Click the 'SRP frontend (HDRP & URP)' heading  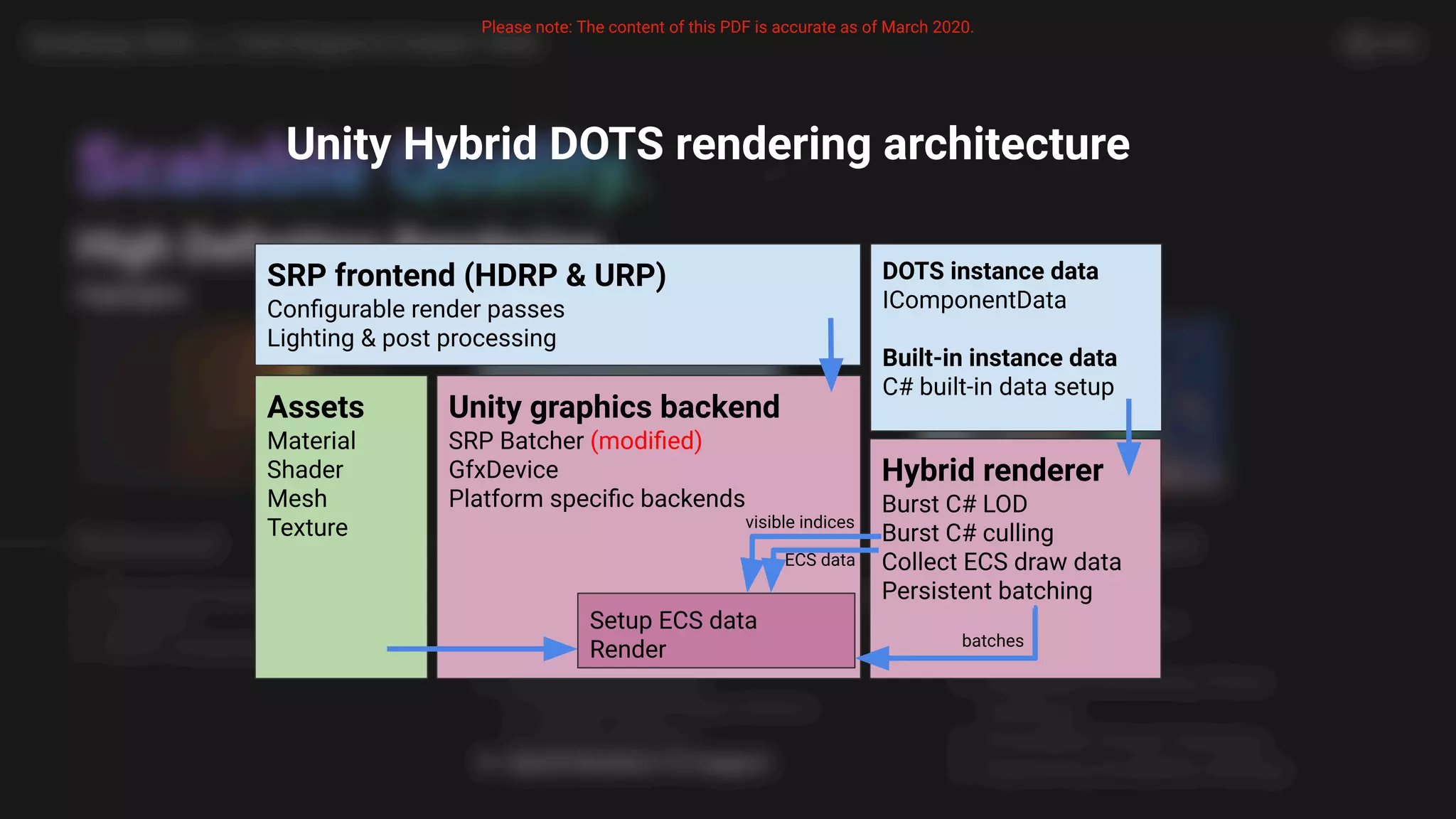click(x=466, y=275)
